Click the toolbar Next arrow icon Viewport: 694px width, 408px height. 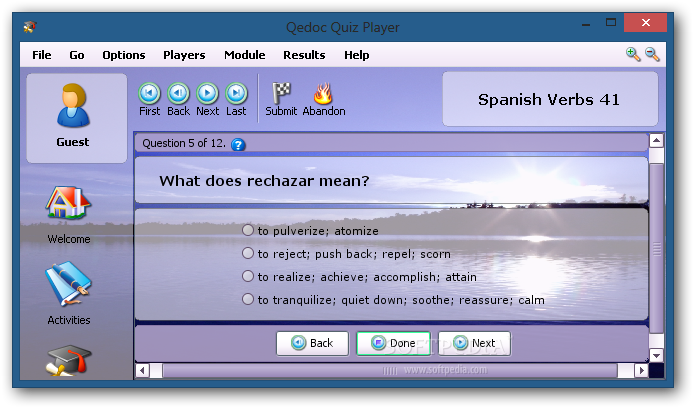208,93
